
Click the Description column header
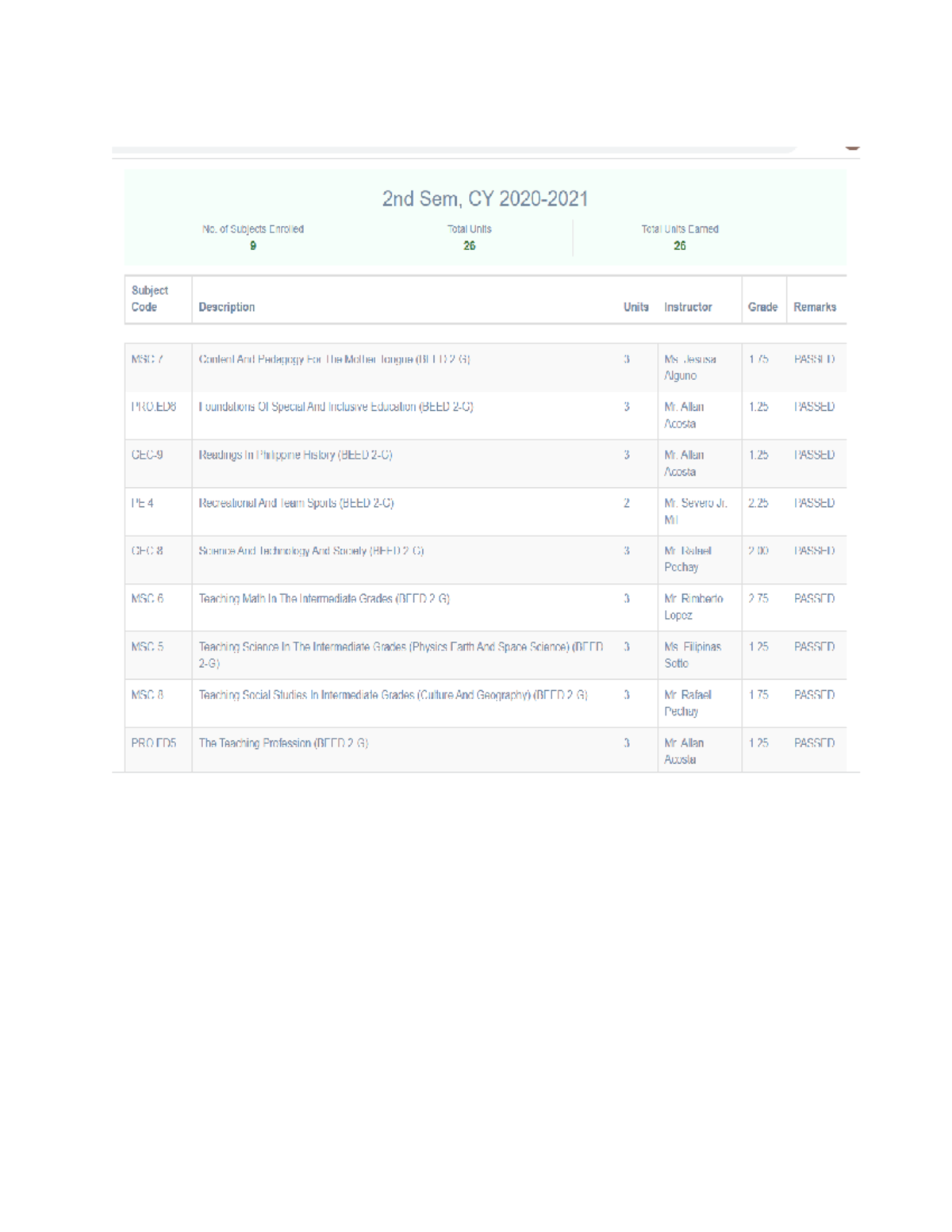228,307
